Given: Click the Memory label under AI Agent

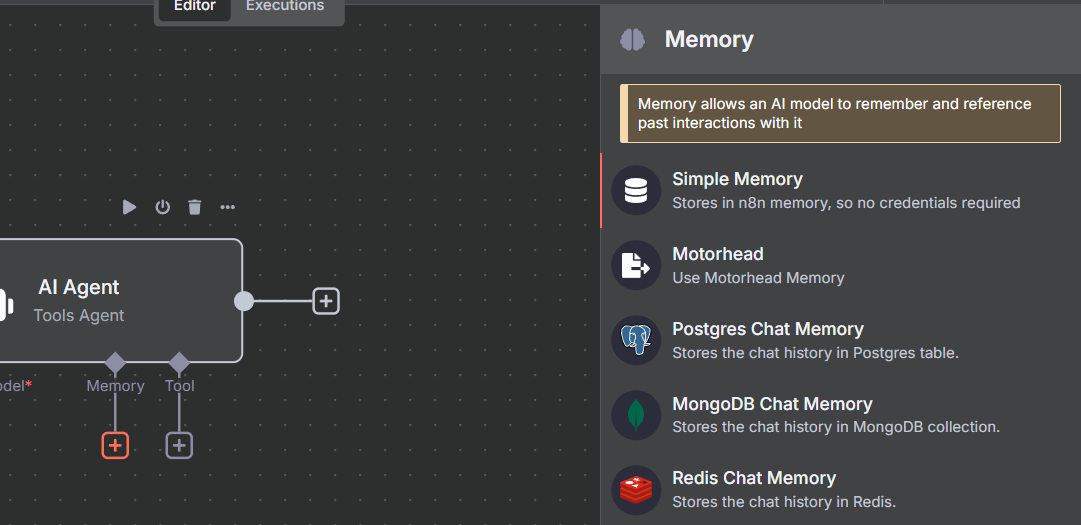Looking at the screenshot, I should point(115,386).
